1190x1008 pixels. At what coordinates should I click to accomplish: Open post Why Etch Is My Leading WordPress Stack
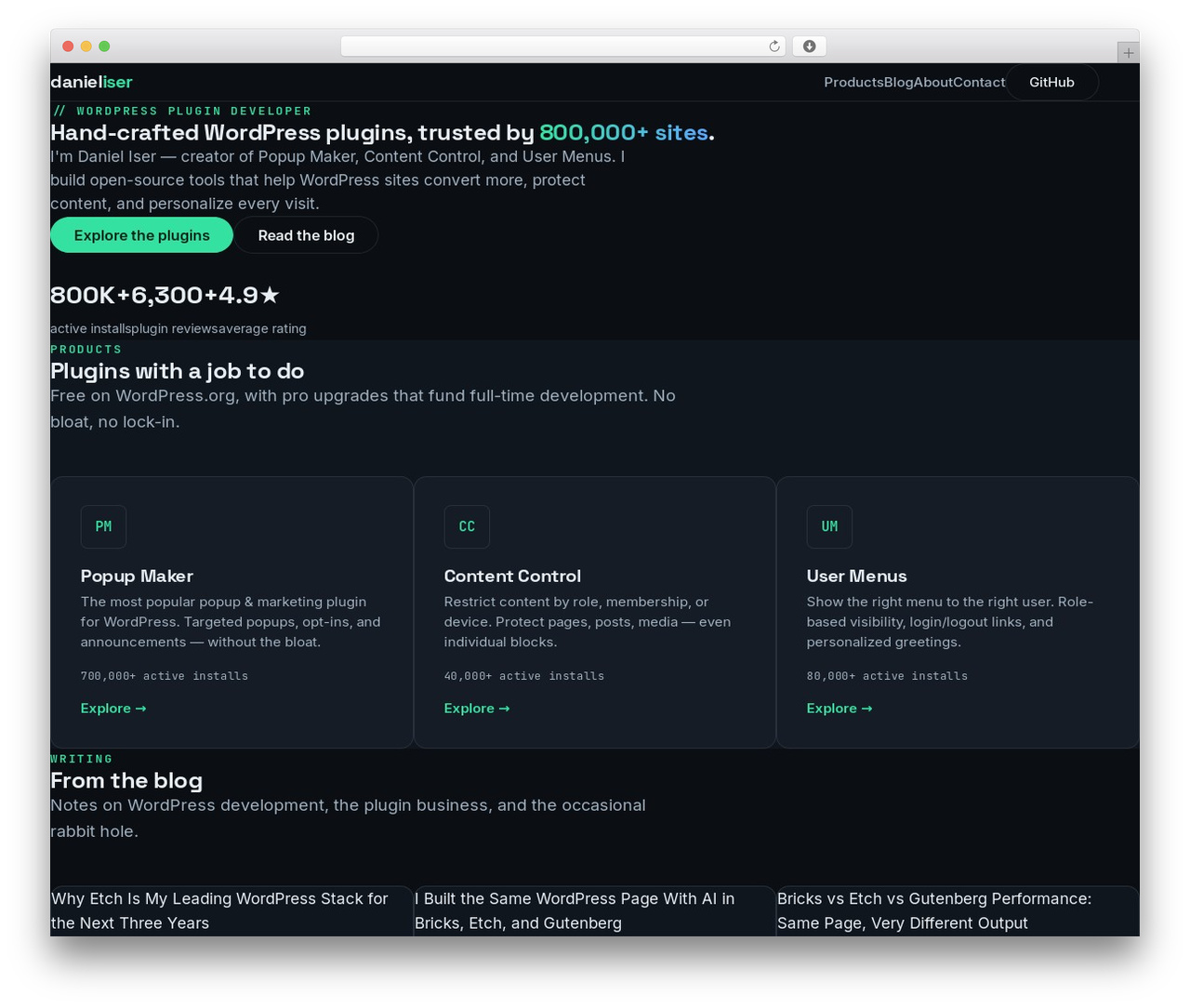220,910
